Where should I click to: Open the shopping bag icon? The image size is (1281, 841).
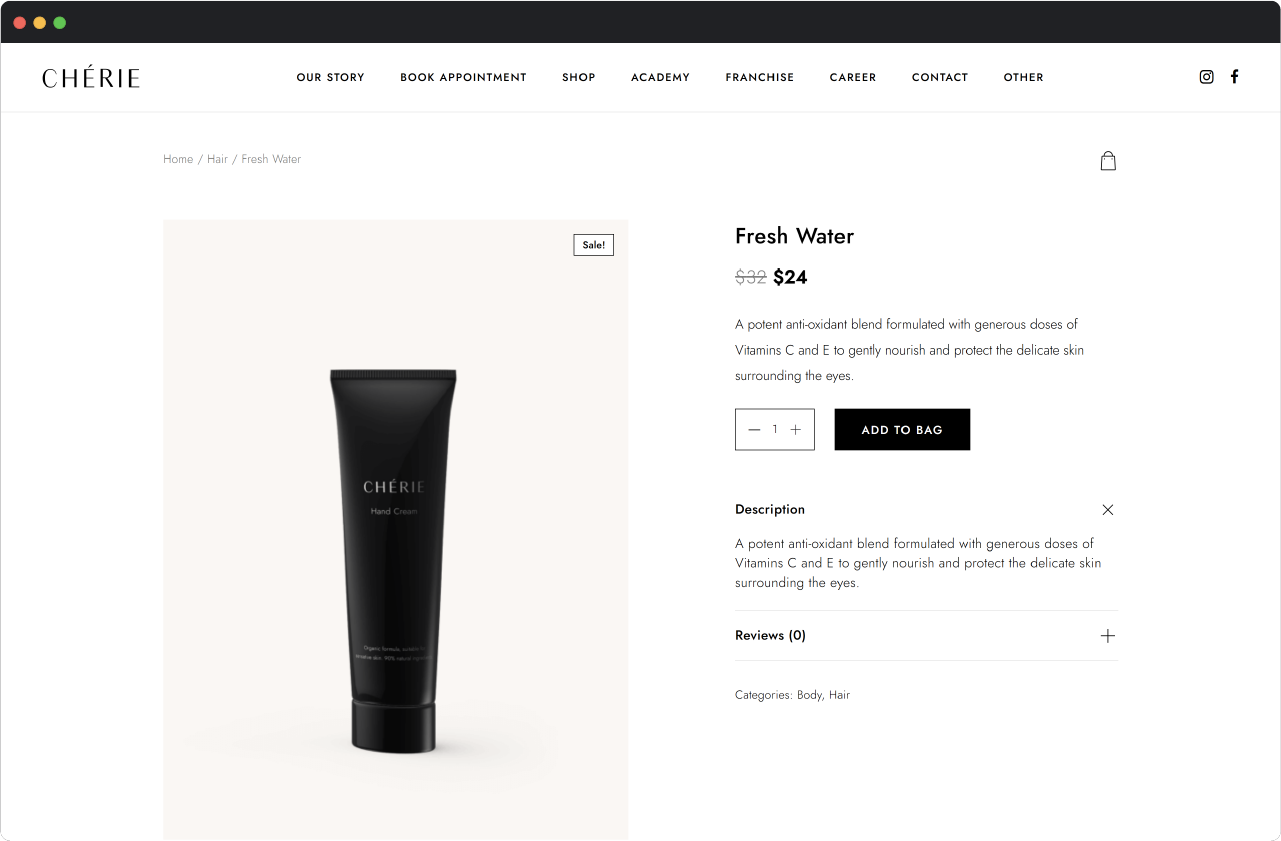coord(1108,160)
